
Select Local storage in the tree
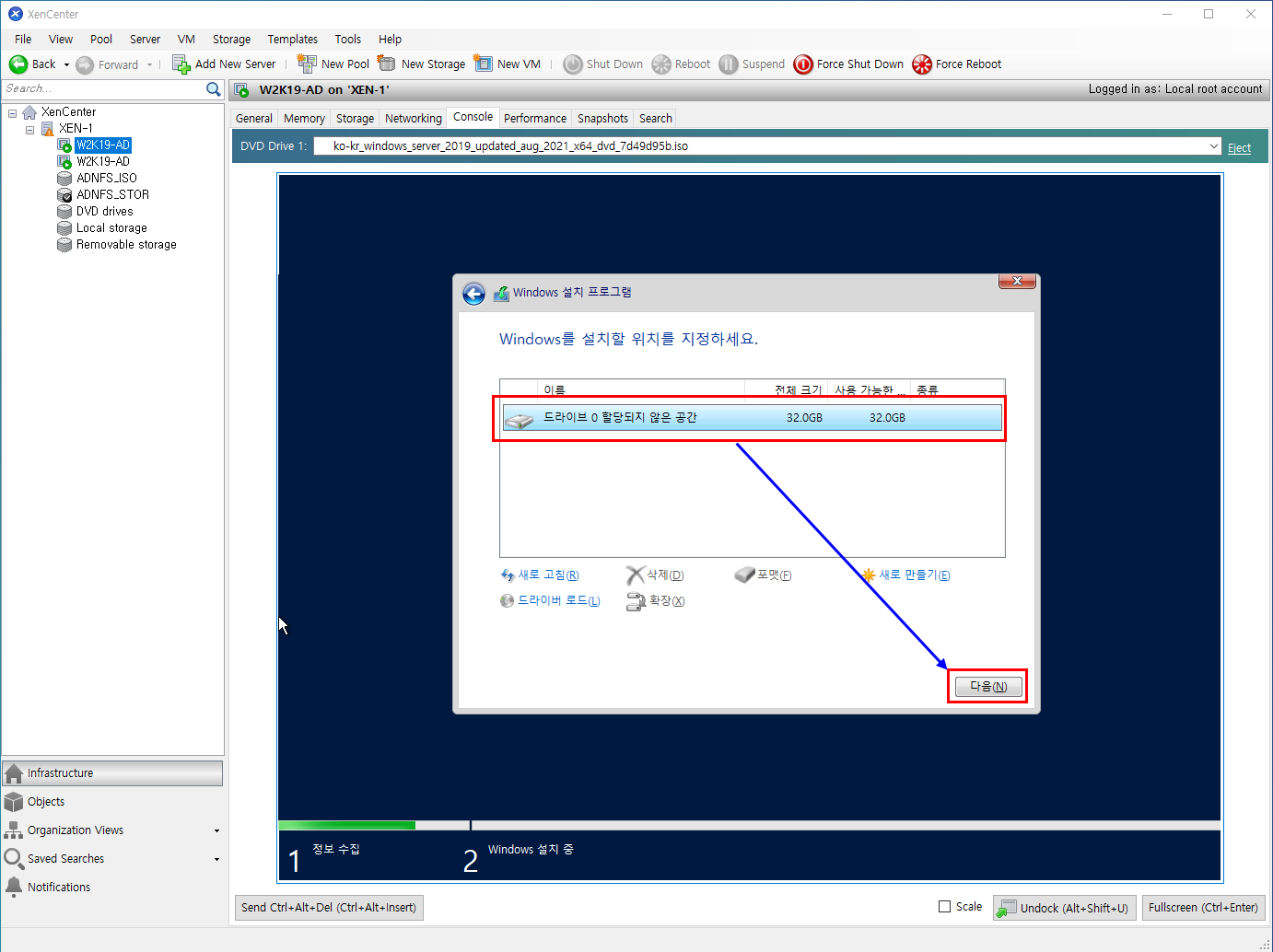pos(111,228)
